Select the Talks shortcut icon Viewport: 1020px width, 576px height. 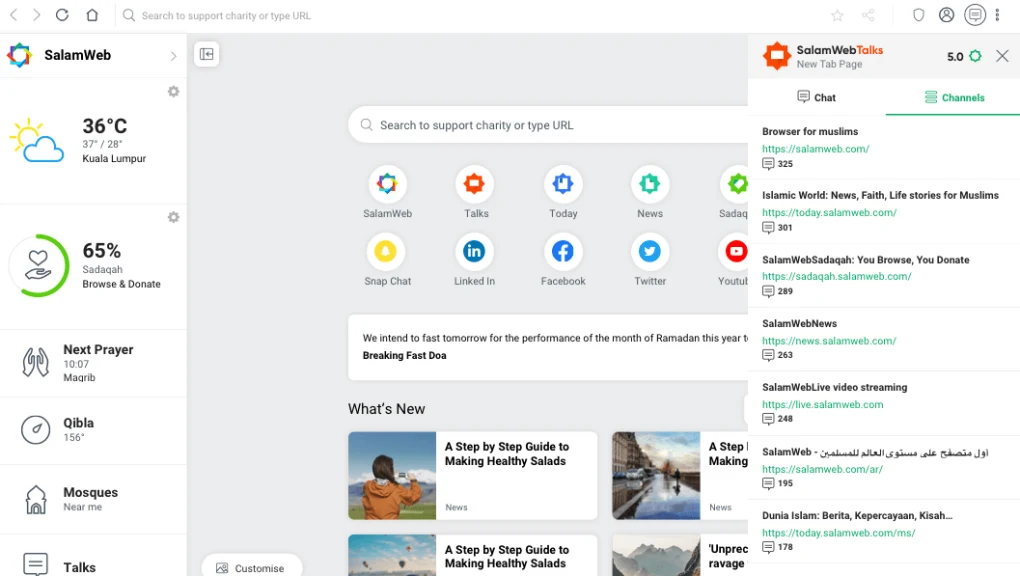point(474,184)
